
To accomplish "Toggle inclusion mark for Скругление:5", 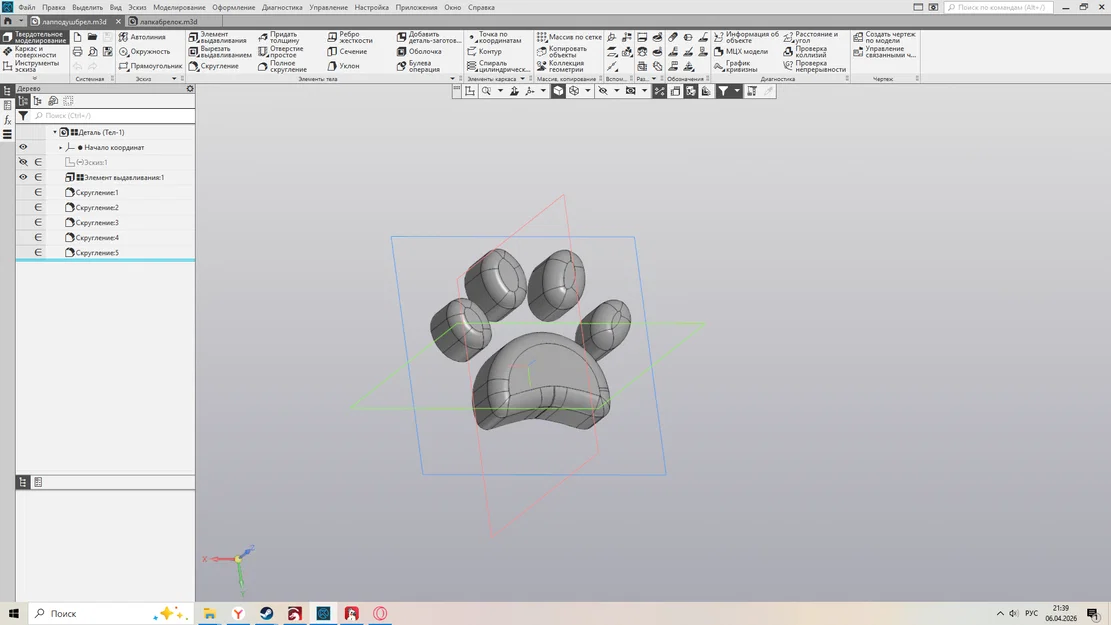I will pyautogui.click(x=38, y=252).
